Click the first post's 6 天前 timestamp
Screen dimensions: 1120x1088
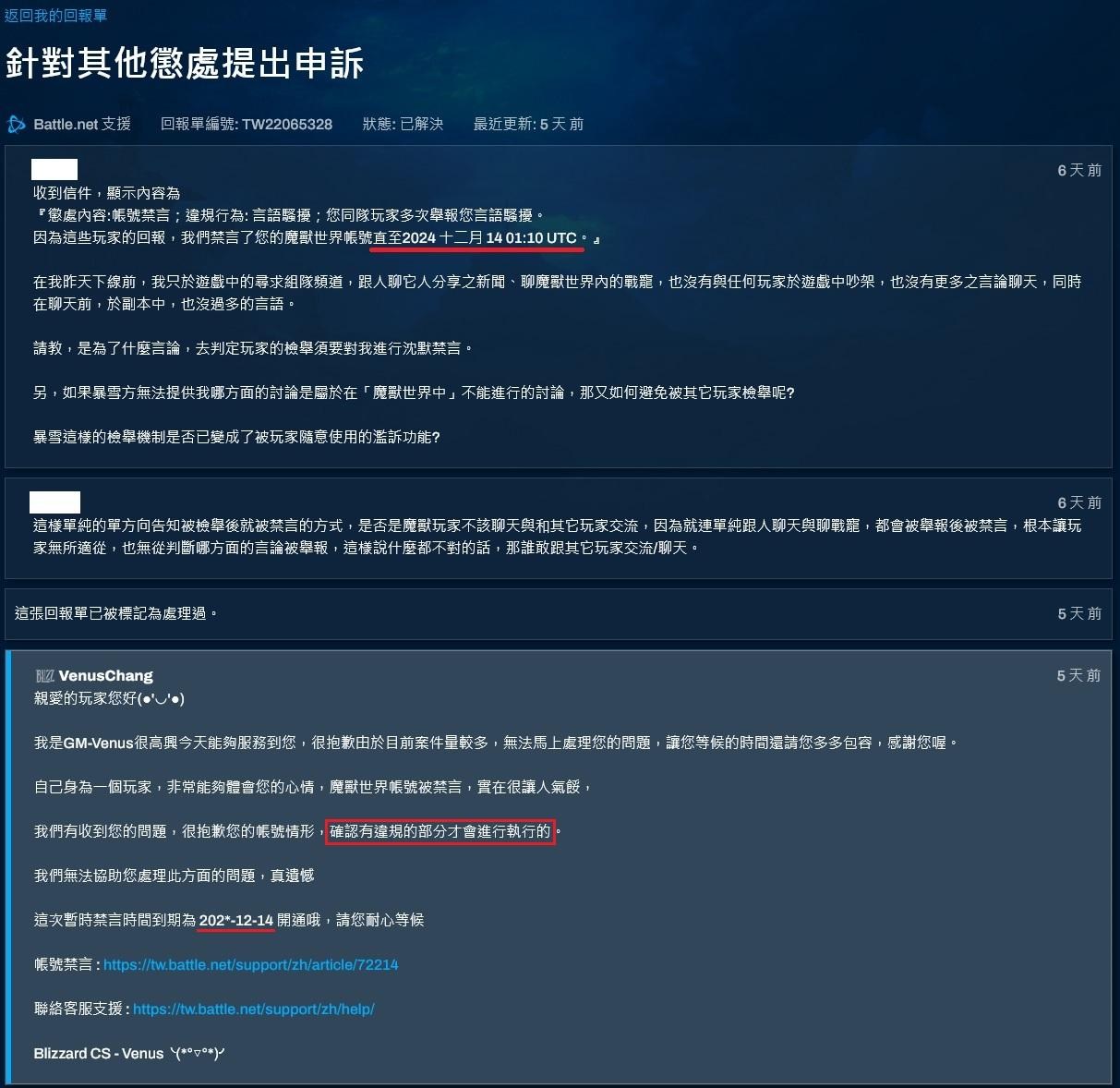click(x=1079, y=170)
